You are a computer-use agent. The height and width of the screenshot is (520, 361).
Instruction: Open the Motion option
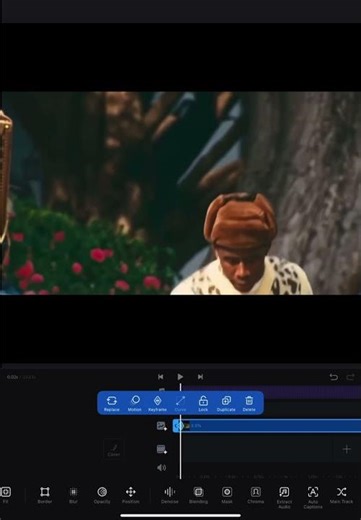pyautogui.click(x=135, y=403)
